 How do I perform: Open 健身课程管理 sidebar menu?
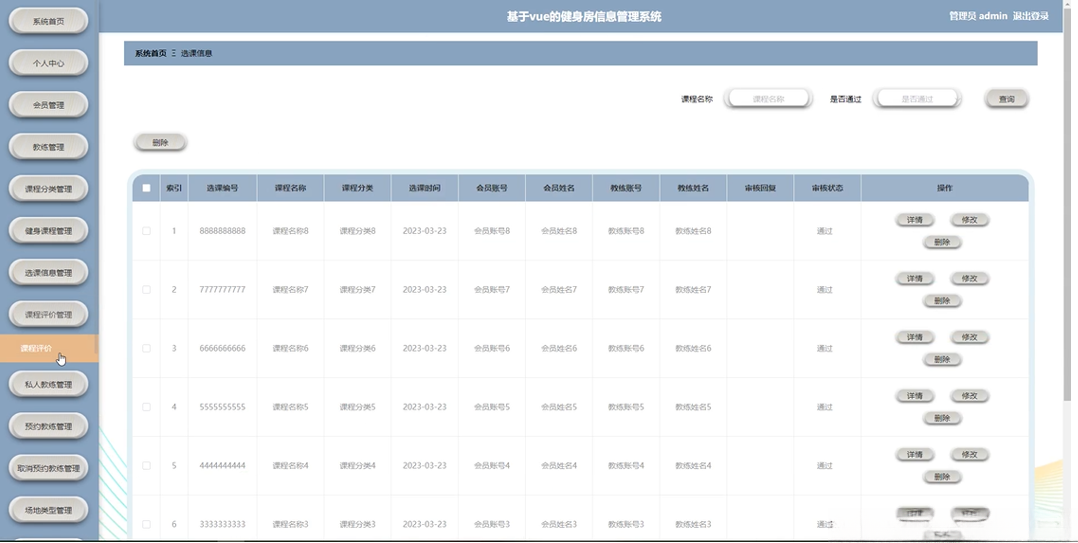[x=48, y=230]
